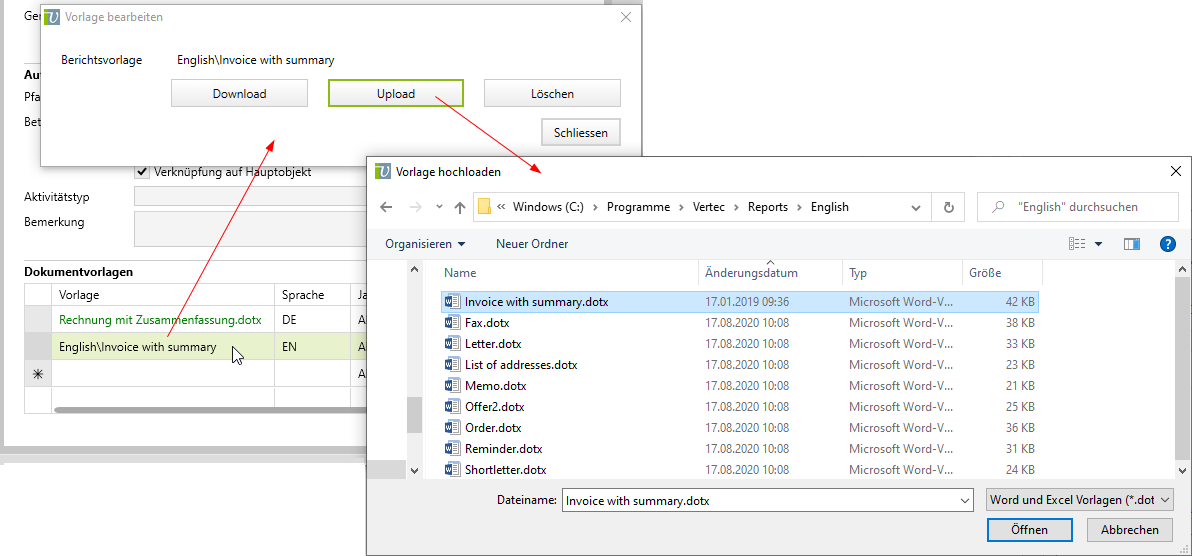Click Neuer Ordner in the toolbar

532,244
